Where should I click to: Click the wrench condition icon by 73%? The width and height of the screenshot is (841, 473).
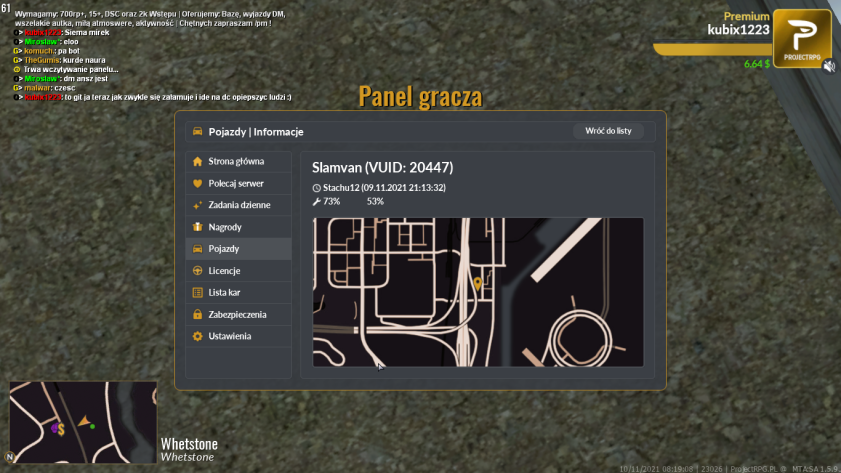pos(316,202)
